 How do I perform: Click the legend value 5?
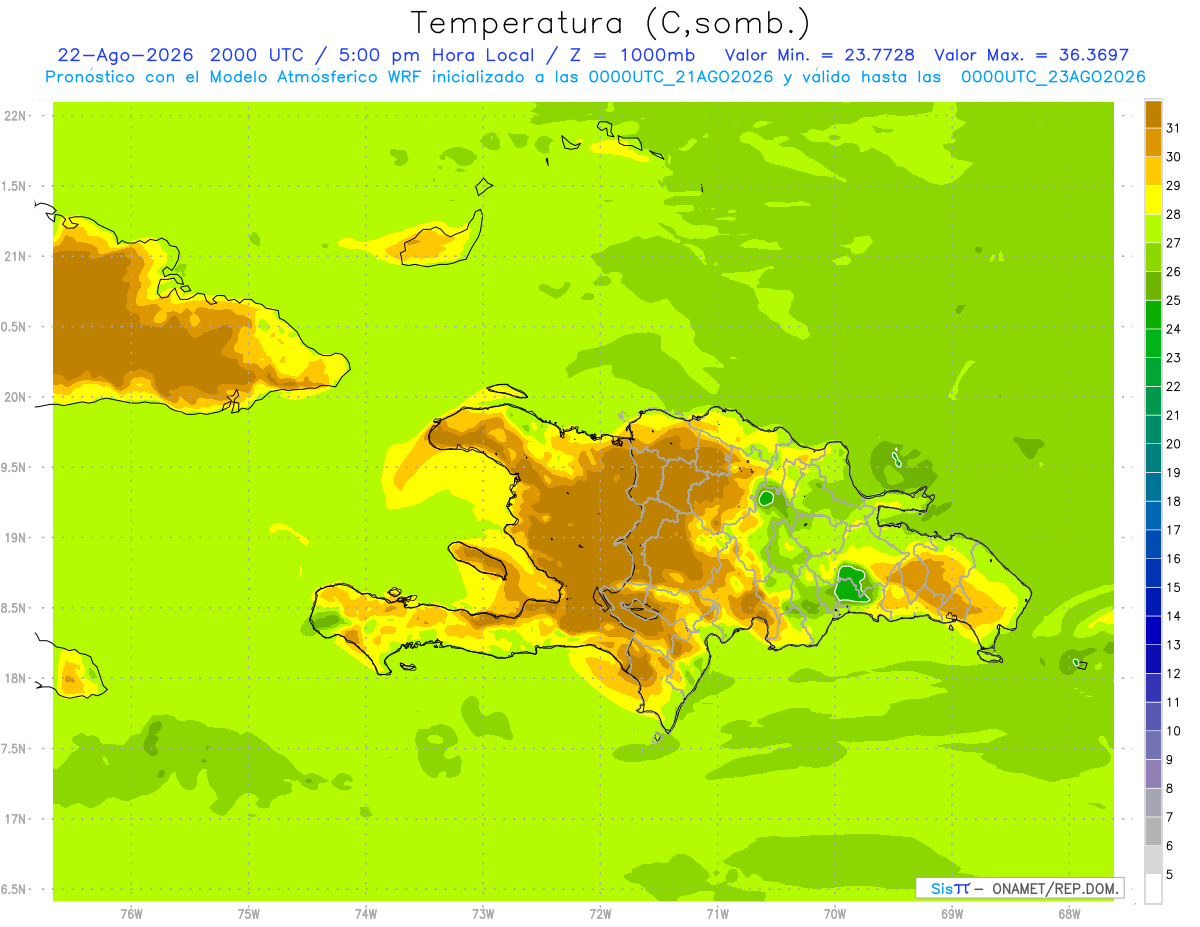[x=1170, y=875]
